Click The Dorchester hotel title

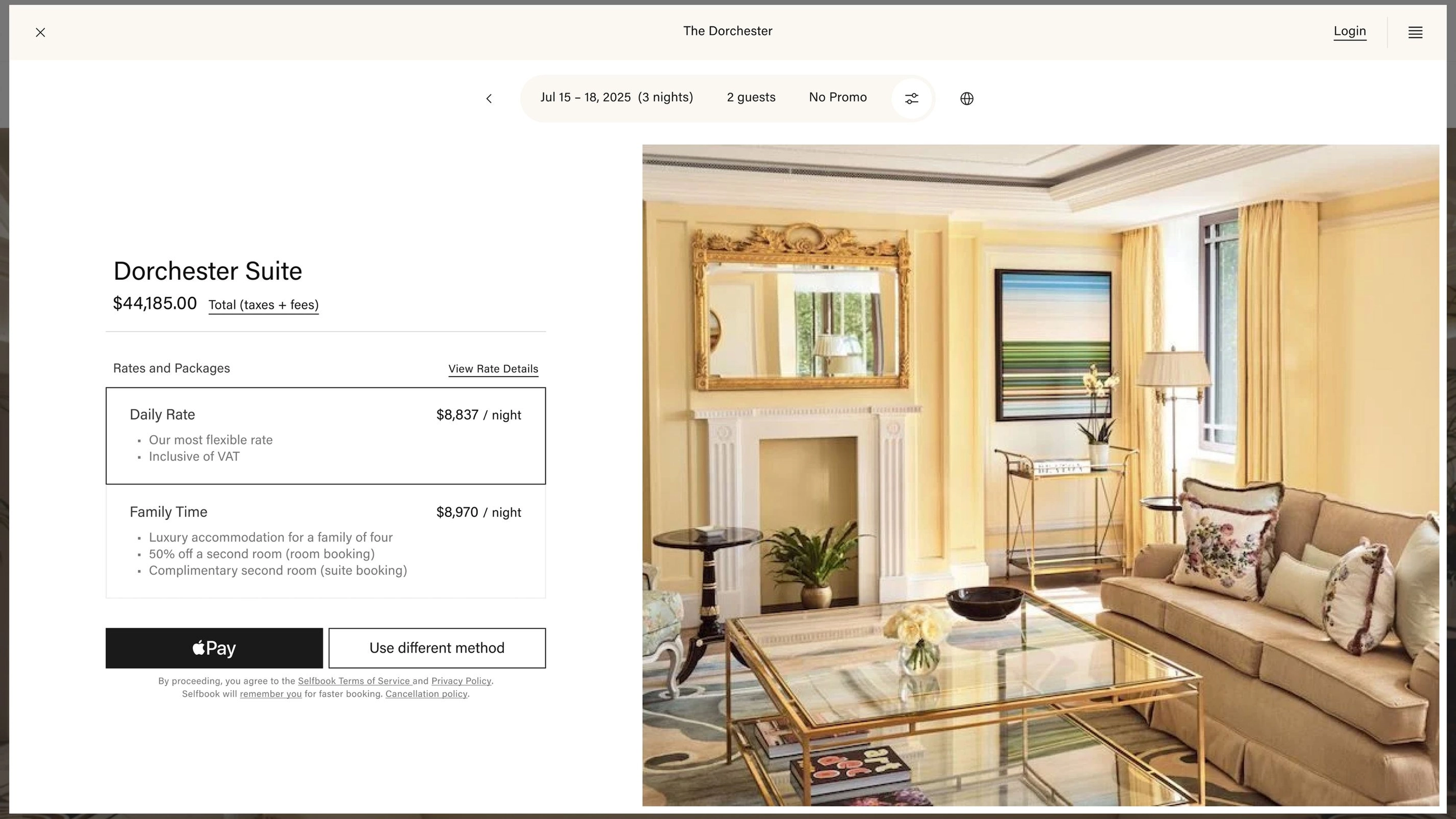point(727,31)
